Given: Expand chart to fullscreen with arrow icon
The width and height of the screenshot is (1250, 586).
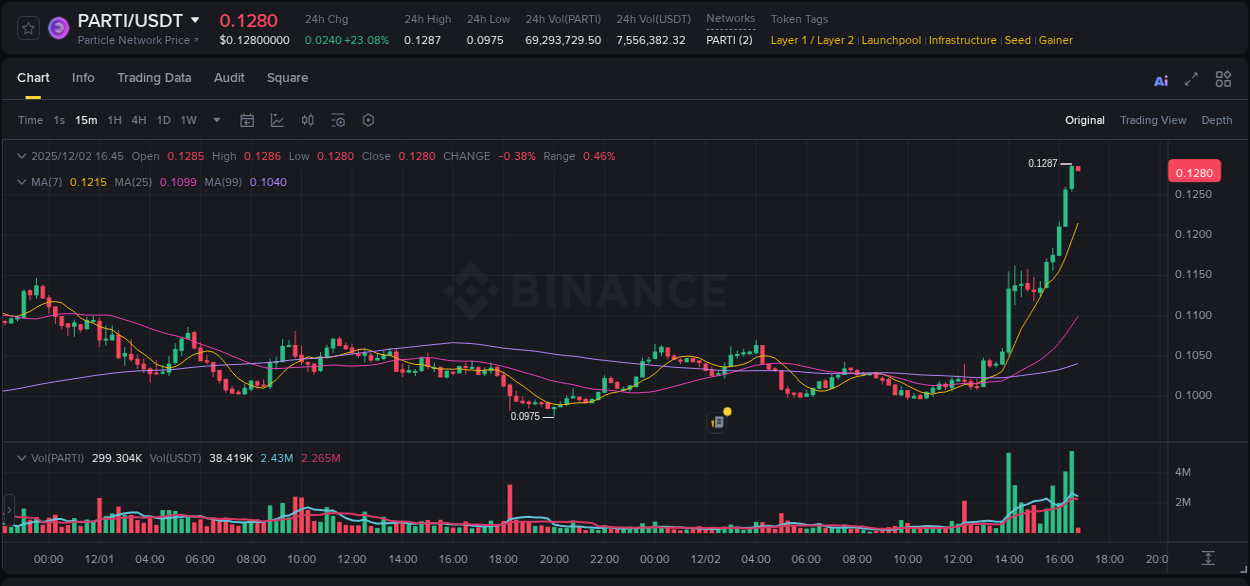Looking at the screenshot, I should pos(1191,78).
